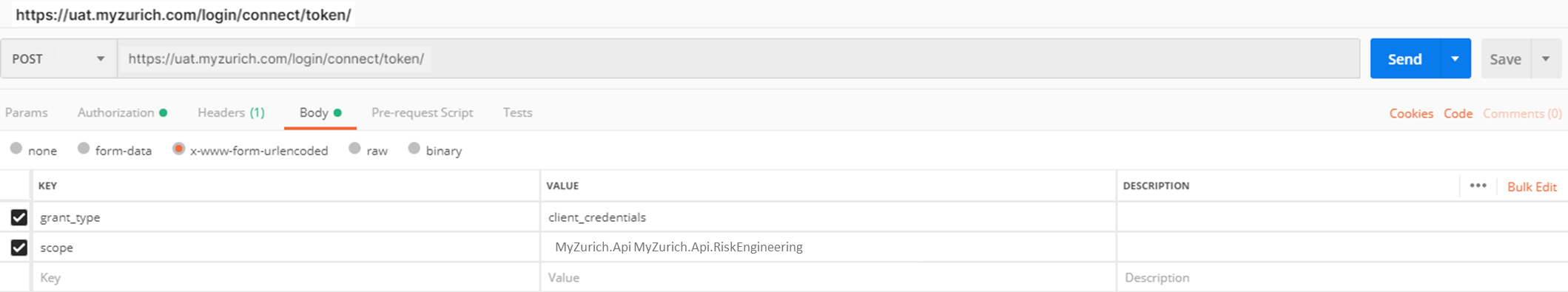The width and height of the screenshot is (1568, 292).
Task: Uncheck the grant_type row checkbox
Action: coord(19,217)
